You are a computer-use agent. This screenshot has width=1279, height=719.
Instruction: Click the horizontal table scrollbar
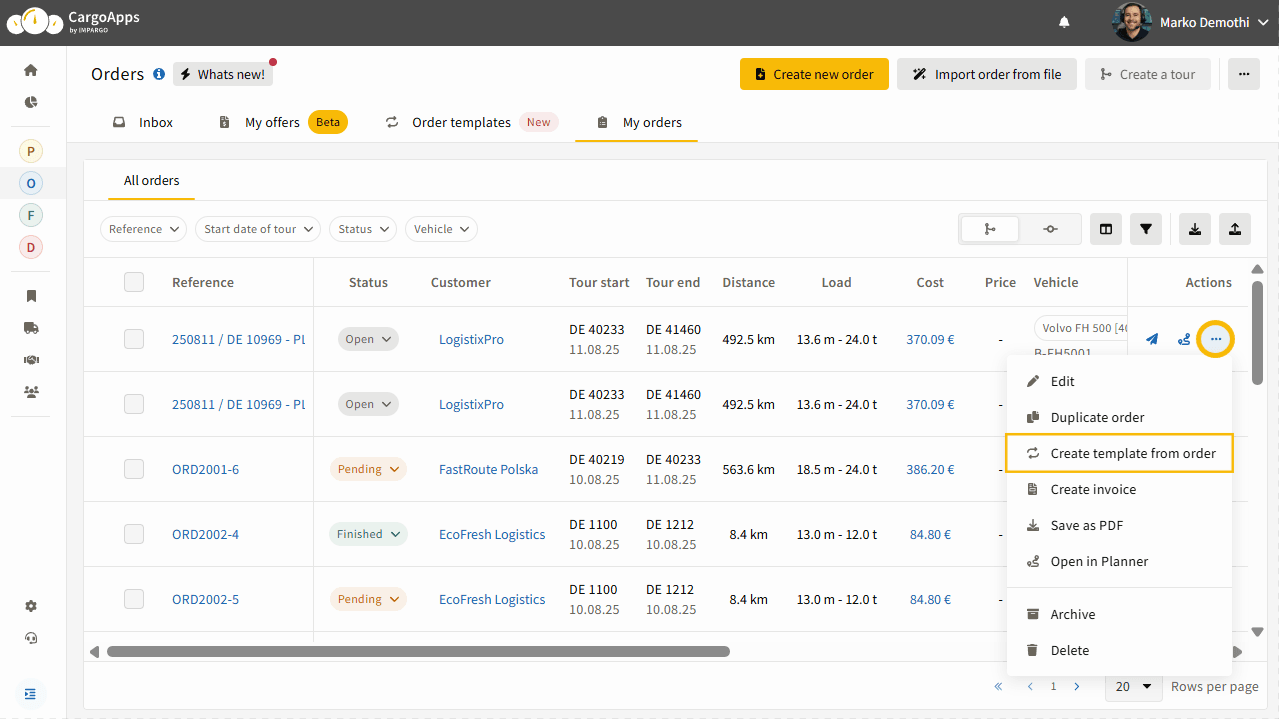click(418, 651)
